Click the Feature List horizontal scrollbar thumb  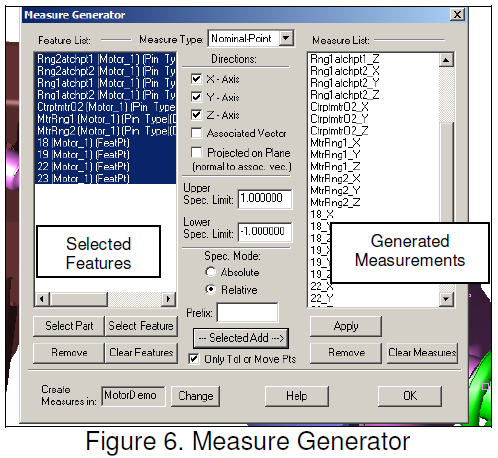click(x=79, y=299)
